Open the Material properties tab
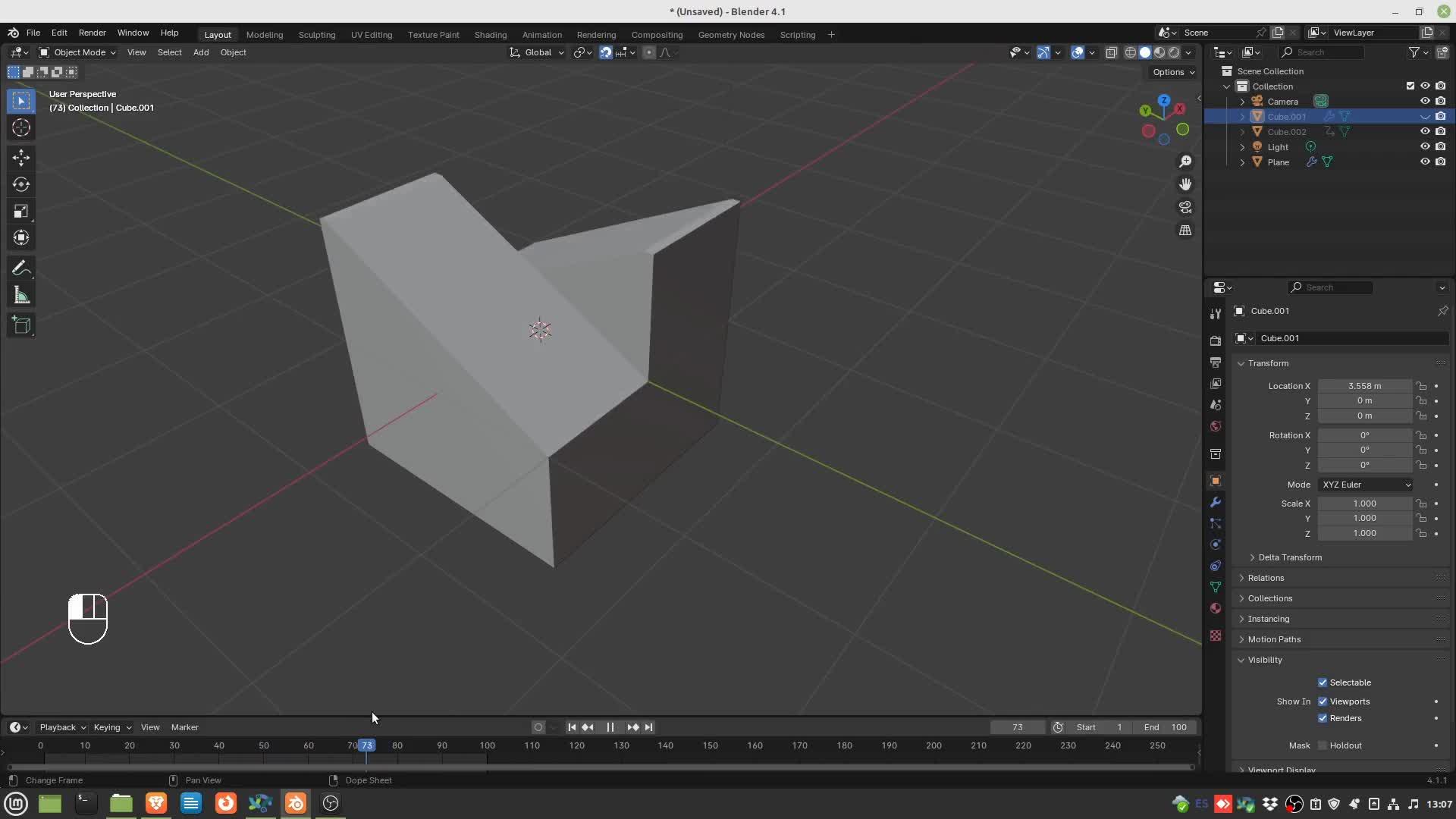The height and width of the screenshot is (819, 1456). [1216, 608]
